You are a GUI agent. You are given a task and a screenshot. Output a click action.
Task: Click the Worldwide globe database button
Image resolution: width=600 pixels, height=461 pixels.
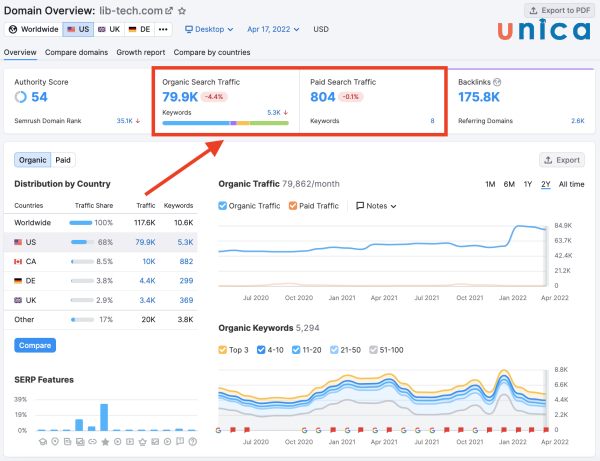point(34,29)
